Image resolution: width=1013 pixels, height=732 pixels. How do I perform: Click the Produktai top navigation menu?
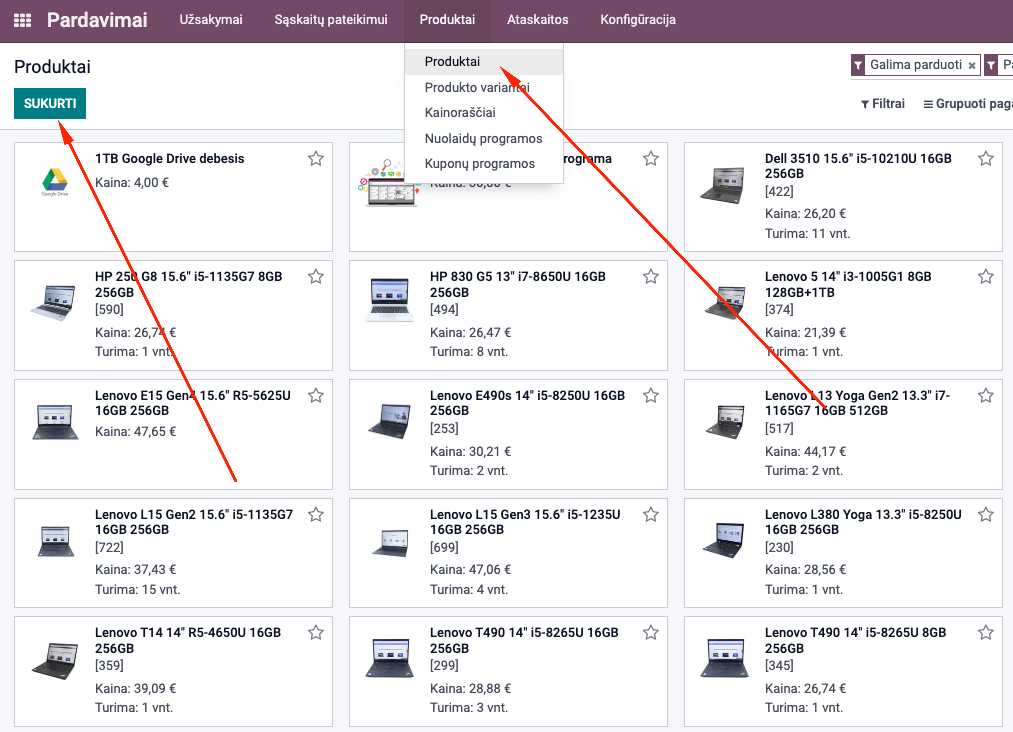(x=447, y=20)
